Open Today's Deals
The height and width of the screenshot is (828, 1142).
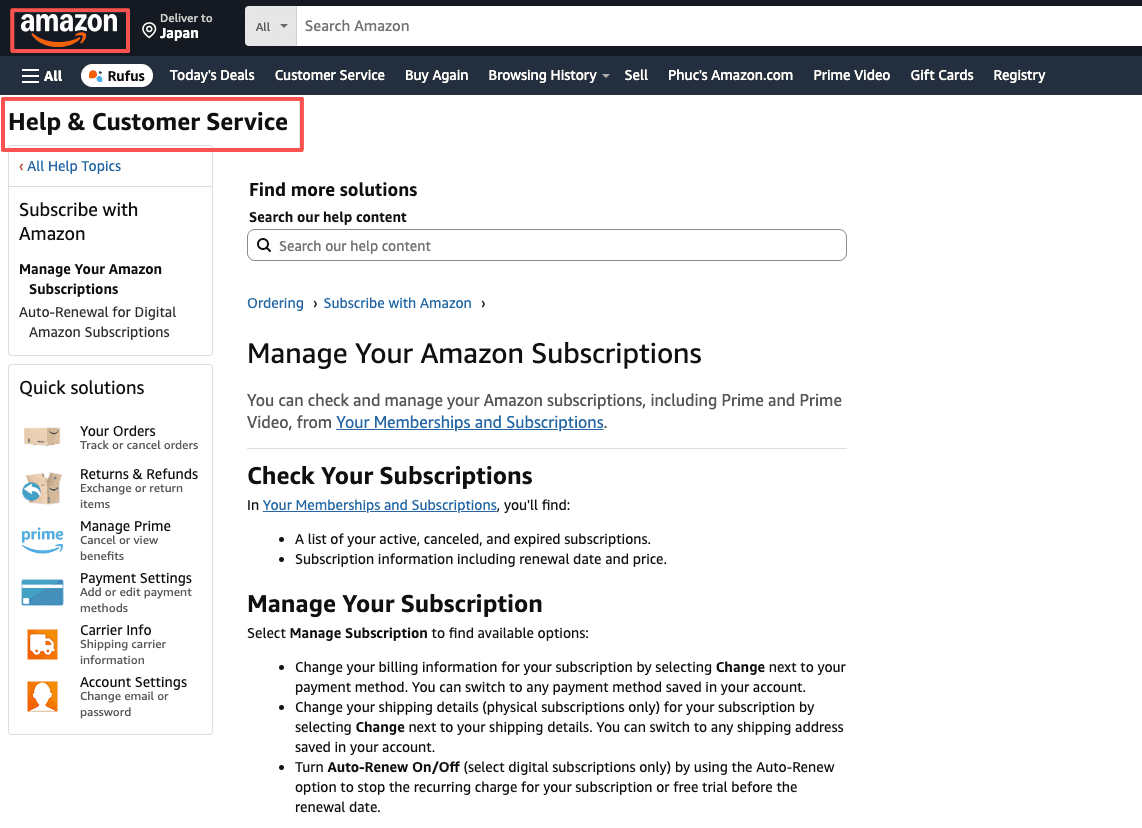tap(211, 75)
